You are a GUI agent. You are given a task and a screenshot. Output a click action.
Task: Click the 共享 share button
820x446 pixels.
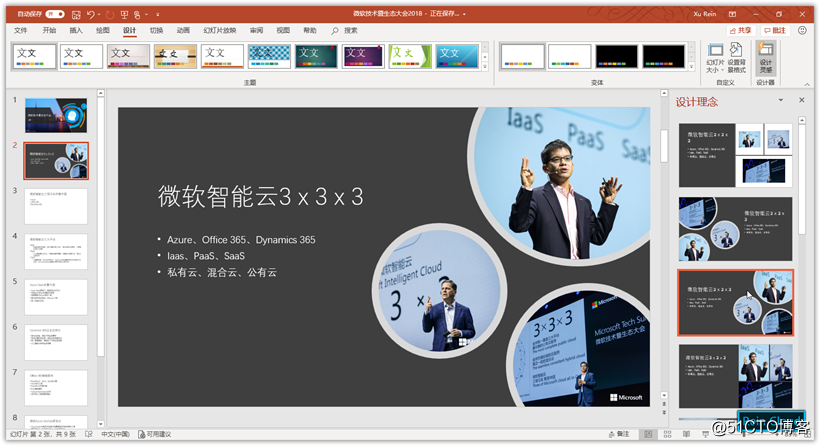coord(741,30)
